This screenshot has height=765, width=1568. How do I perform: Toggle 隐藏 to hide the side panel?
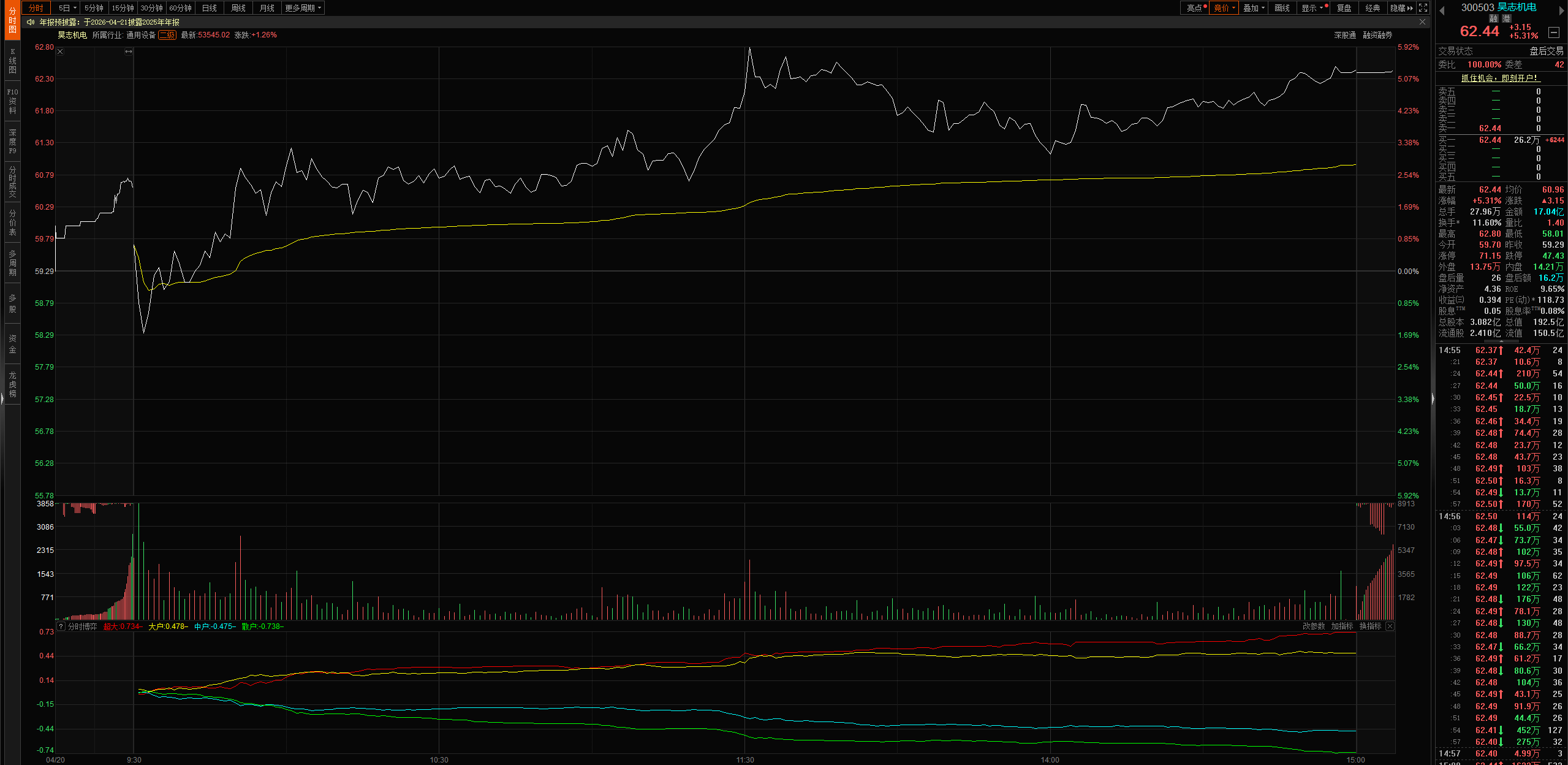click(x=1402, y=8)
